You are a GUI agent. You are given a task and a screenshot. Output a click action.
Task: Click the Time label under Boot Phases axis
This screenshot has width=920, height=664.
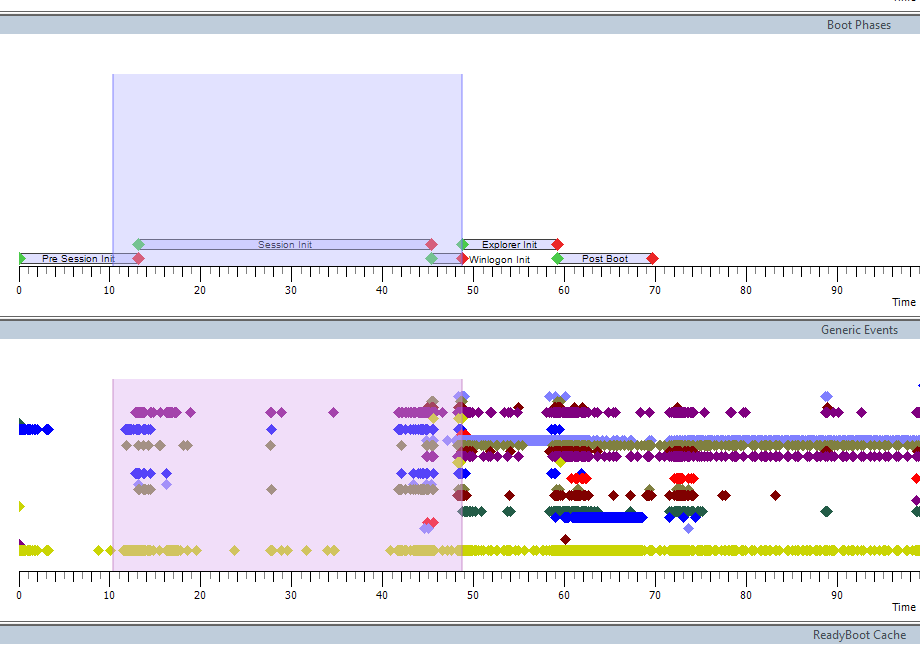pos(904,302)
